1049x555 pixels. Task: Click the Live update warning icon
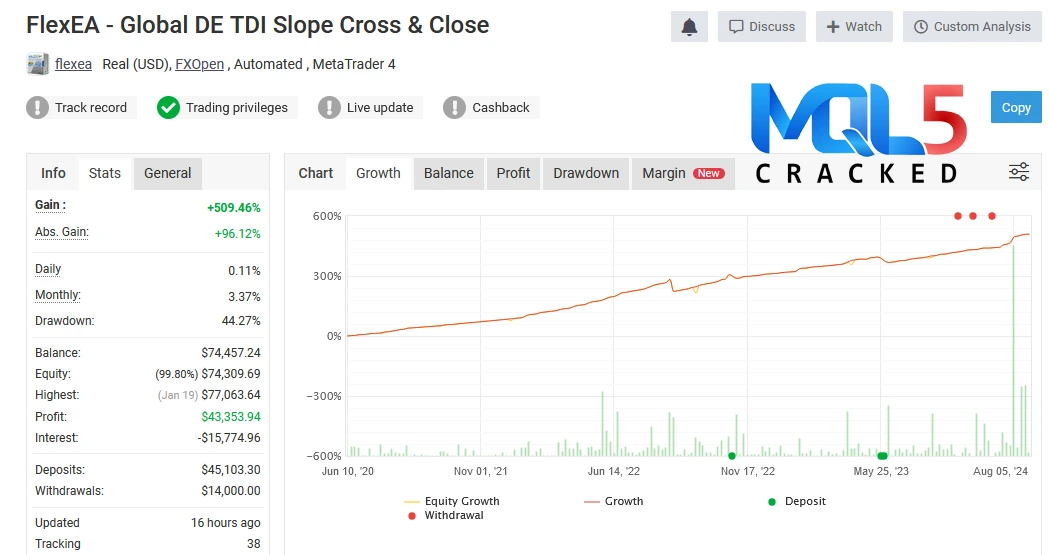[x=329, y=108]
